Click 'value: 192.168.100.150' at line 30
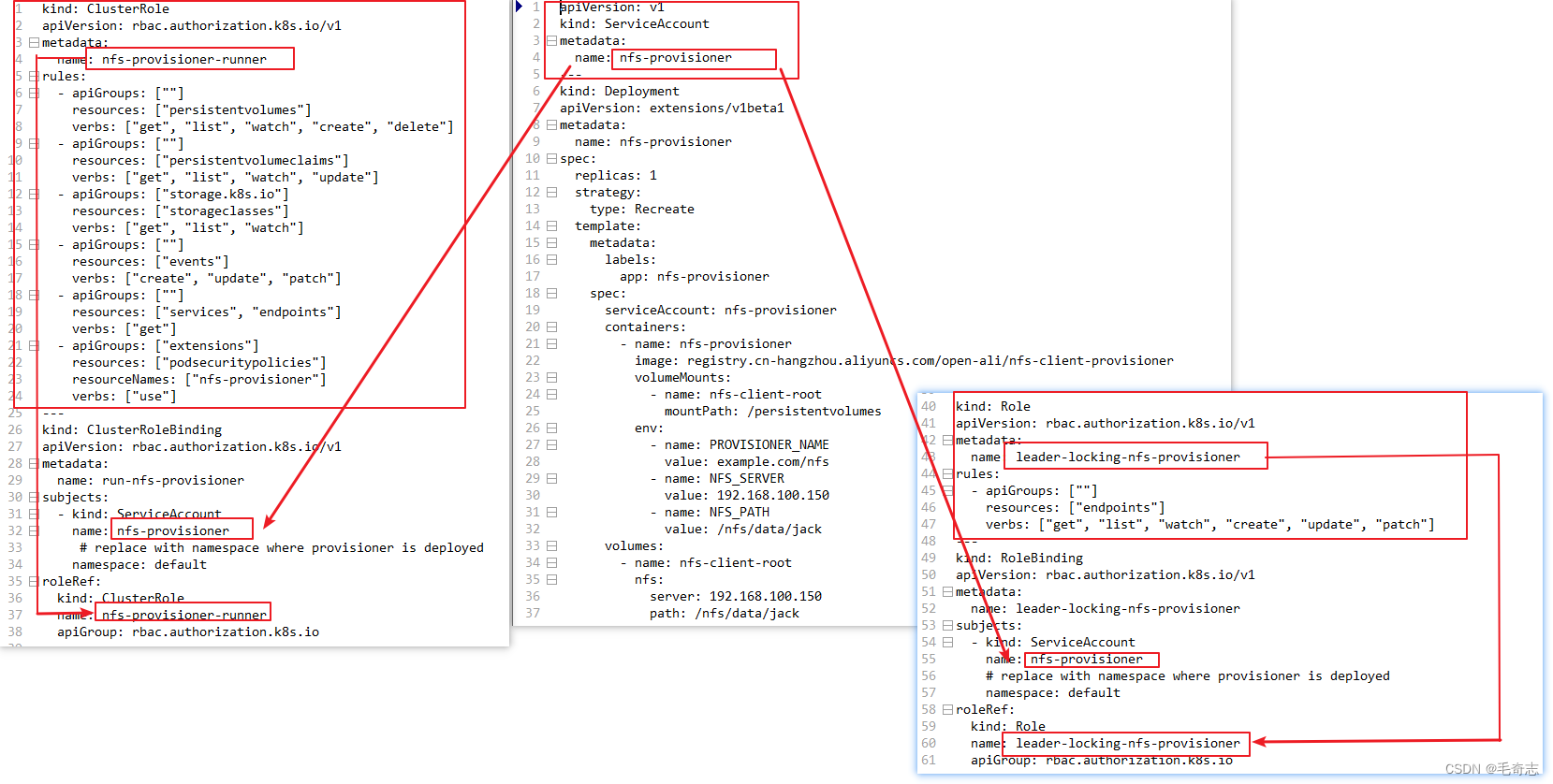 tap(747, 495)
